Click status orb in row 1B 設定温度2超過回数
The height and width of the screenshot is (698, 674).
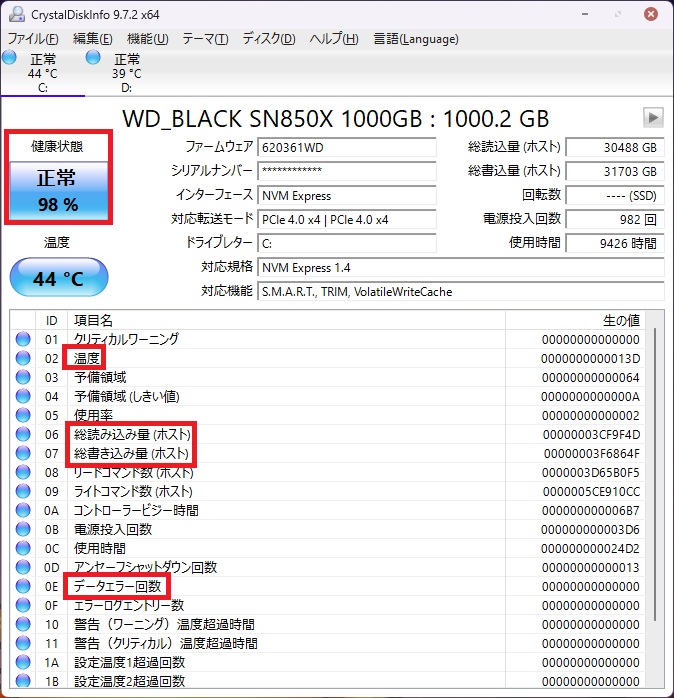pyautogui.click(x=23, y=681)
